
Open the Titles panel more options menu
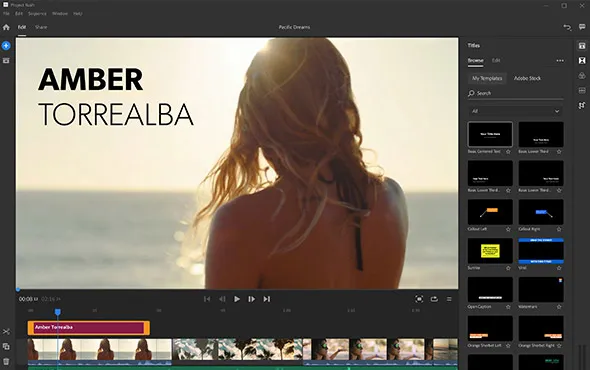click(560, 61)
